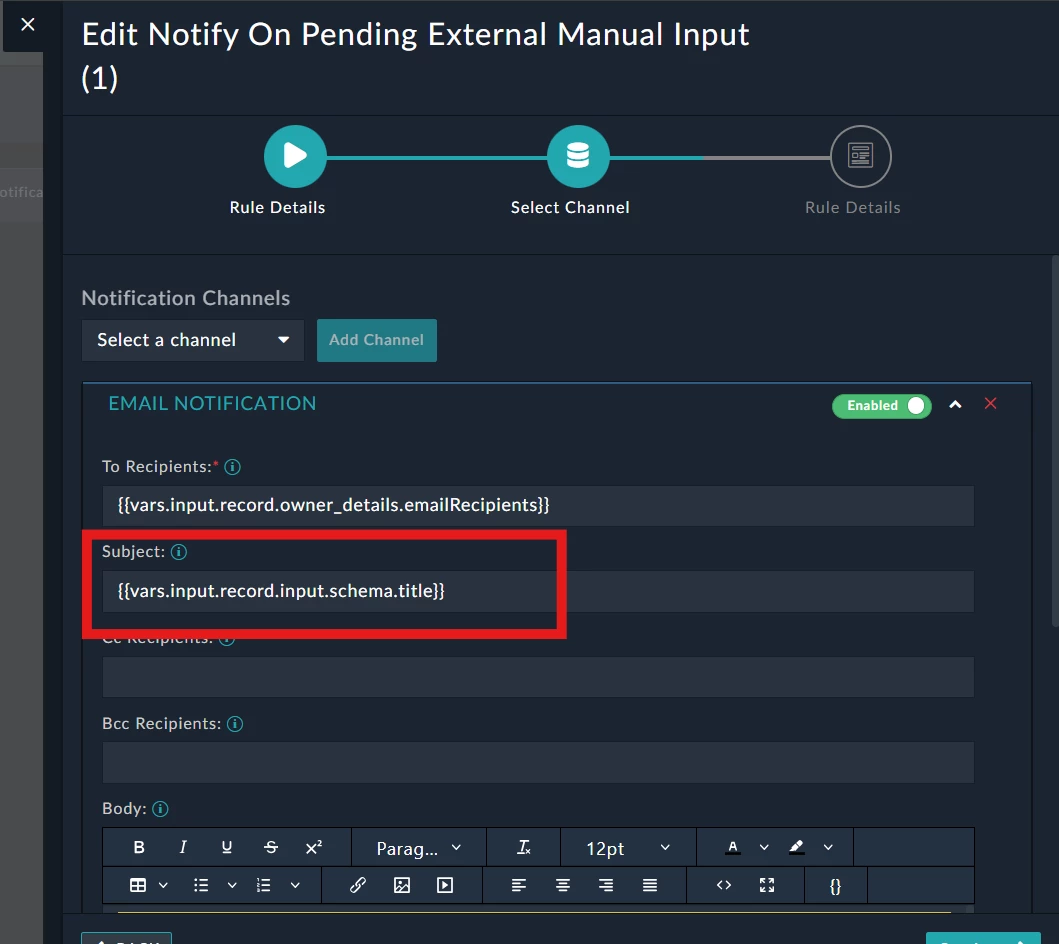Align text right

tap(606, 885)
